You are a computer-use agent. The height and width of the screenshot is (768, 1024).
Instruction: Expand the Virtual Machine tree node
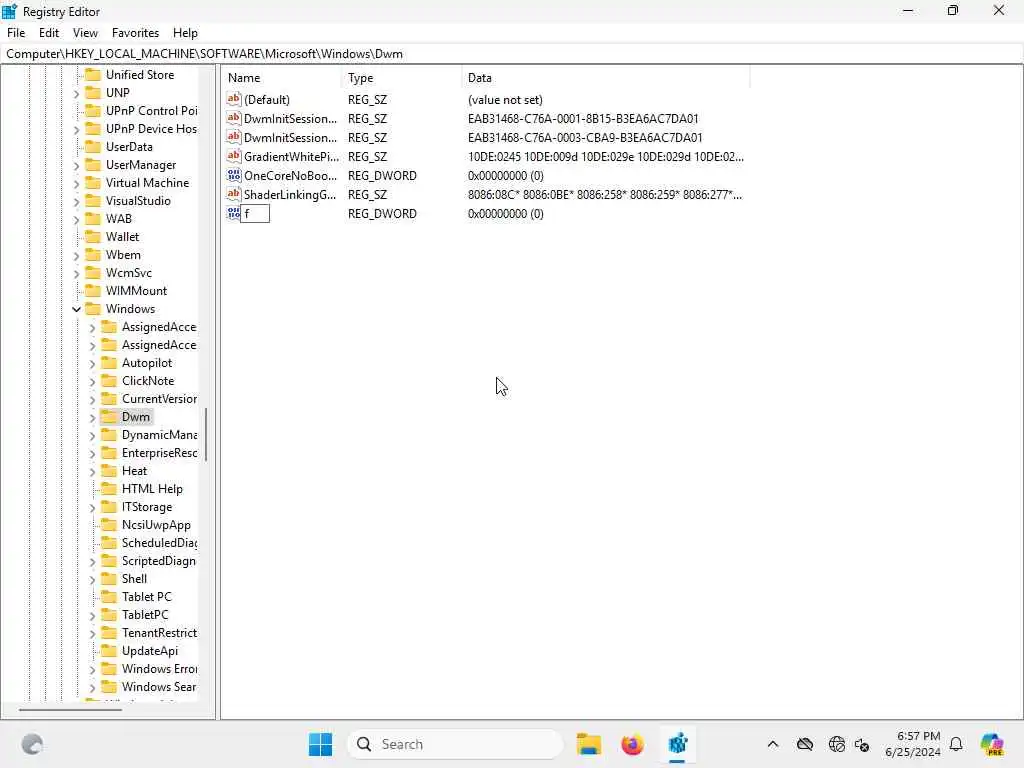click(x=76, y=184)
